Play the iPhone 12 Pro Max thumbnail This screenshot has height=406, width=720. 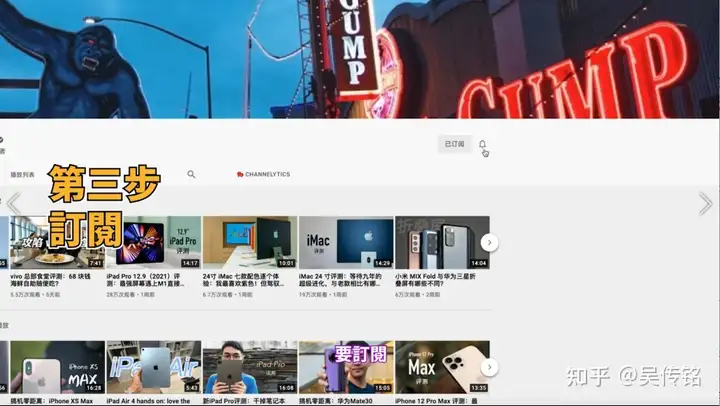442,367
